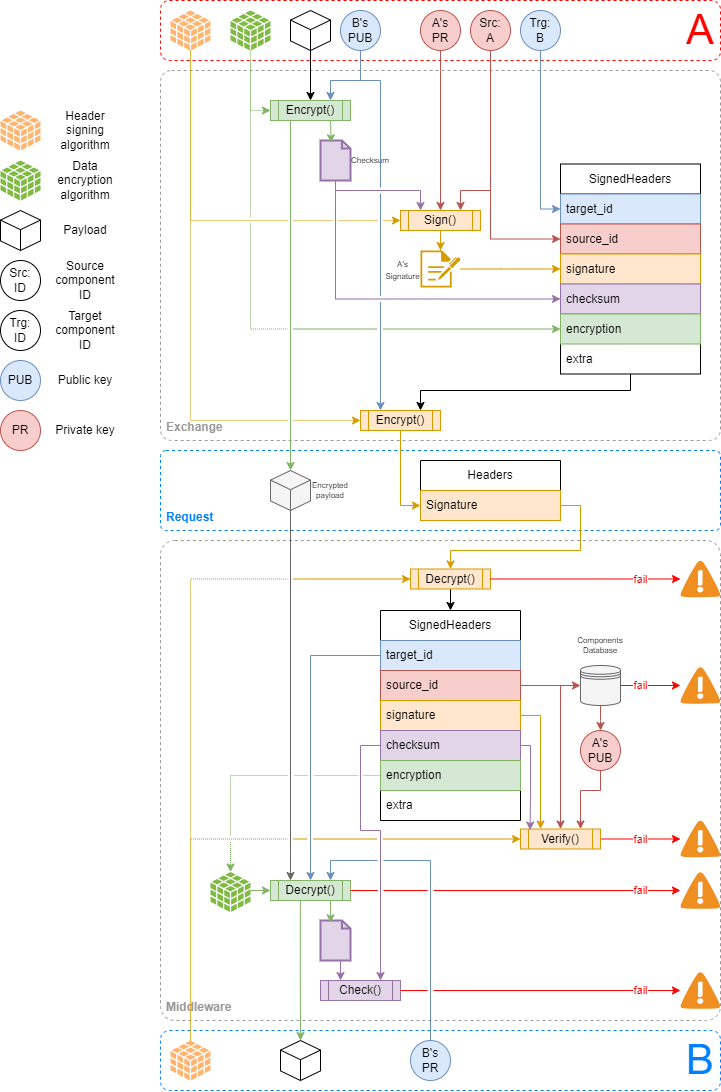Click the B's PUB key circle at top

click(x=360, y=31)
